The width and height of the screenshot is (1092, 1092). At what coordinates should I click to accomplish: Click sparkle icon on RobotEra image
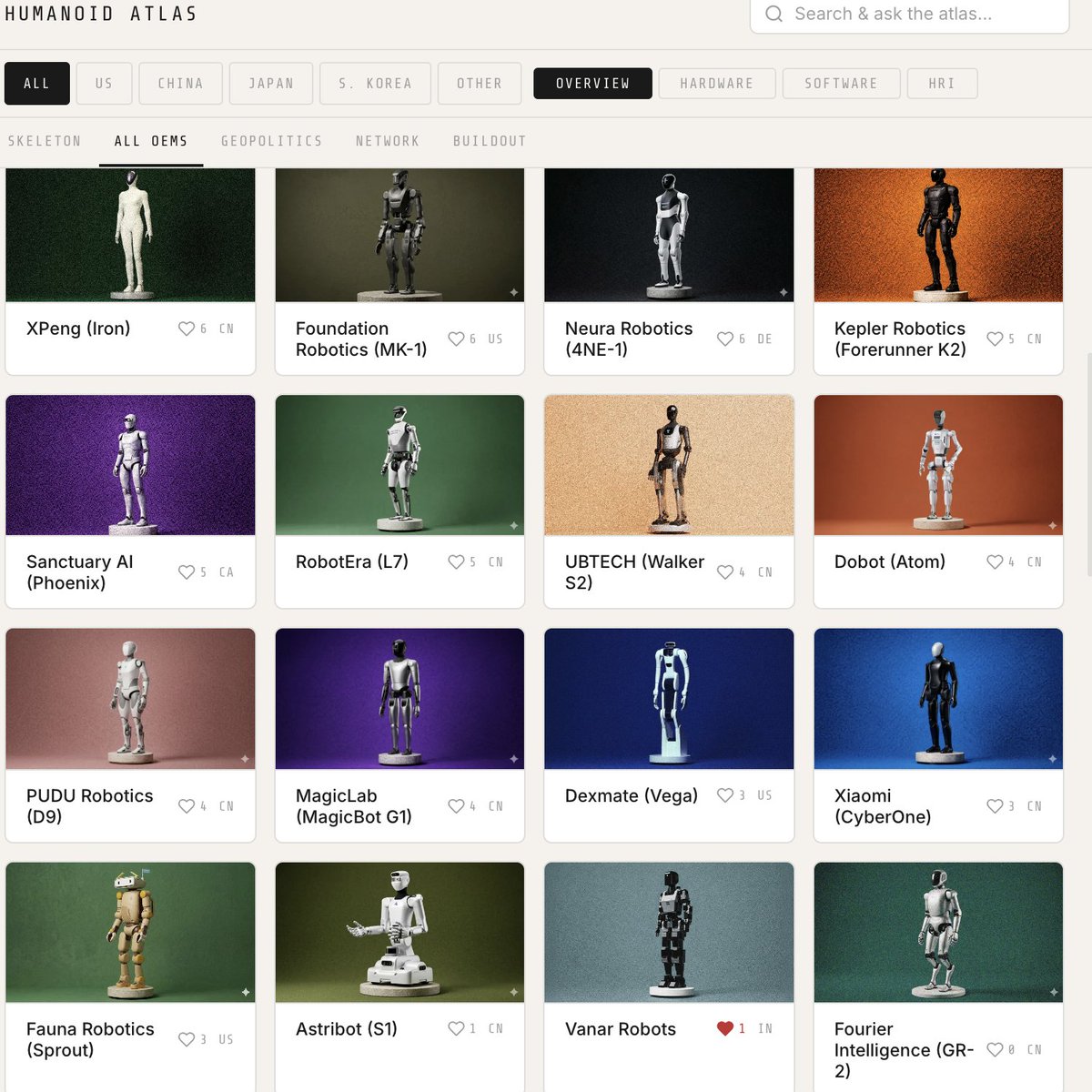(x=514, y=526)
